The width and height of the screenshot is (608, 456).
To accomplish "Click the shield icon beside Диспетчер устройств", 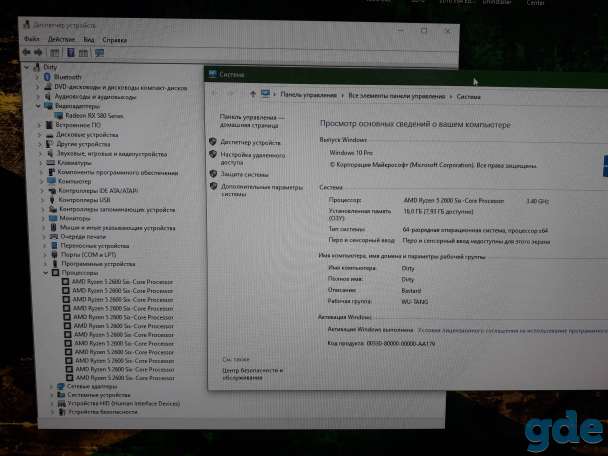I will 212,142.
